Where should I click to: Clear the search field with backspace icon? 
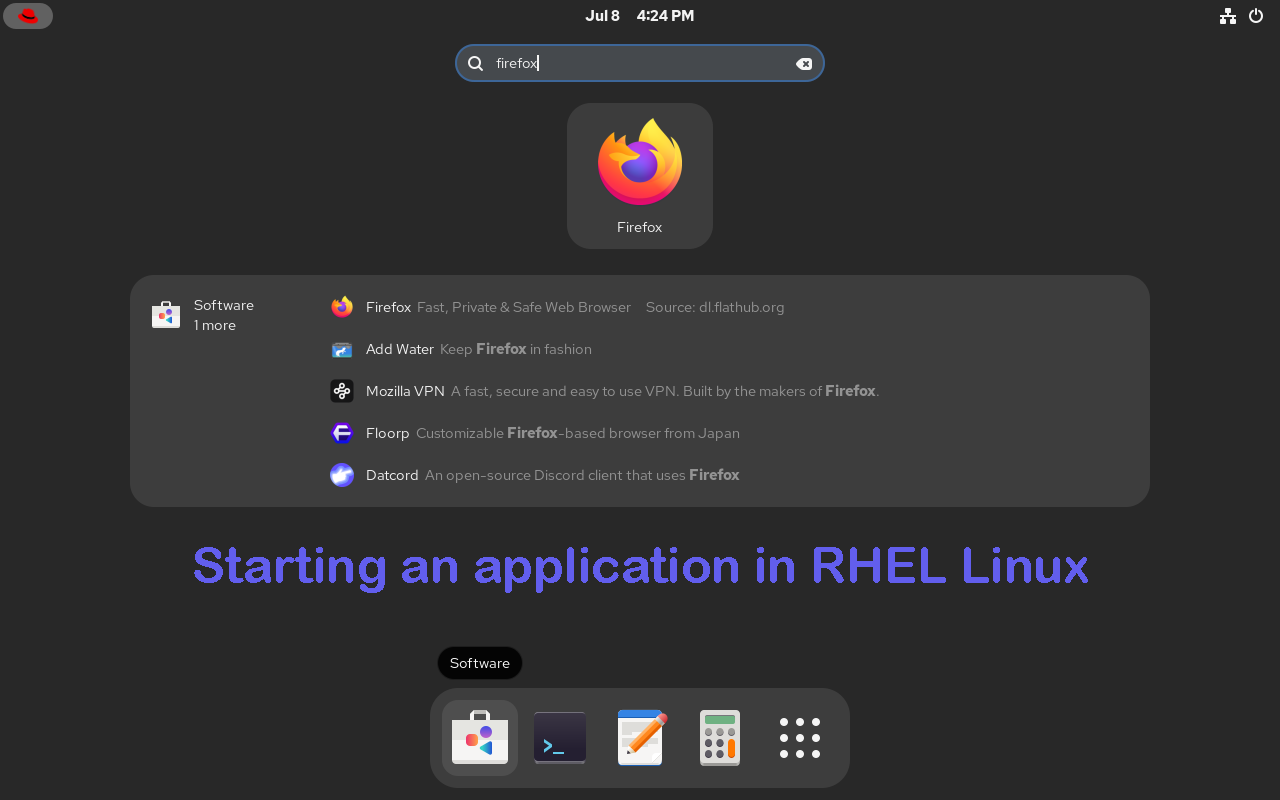(804, 63)
